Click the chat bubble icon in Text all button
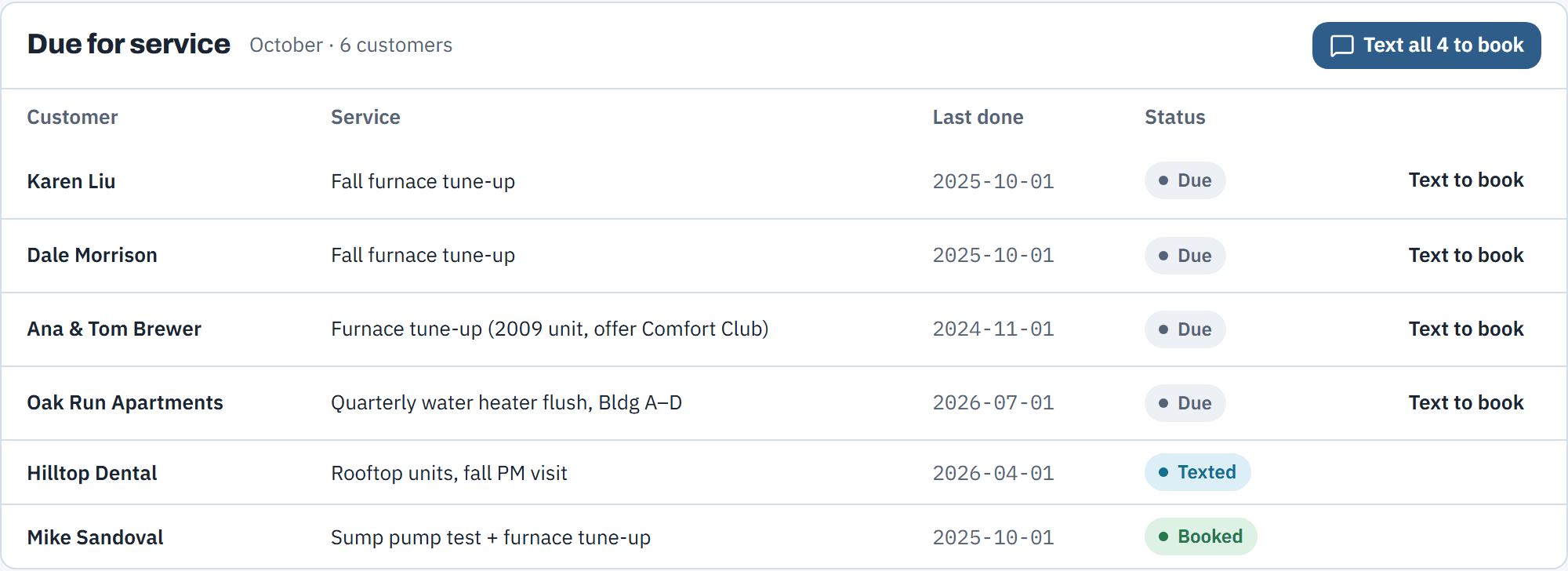Viewport: 1568px width, 571px height. [1341, 45]
